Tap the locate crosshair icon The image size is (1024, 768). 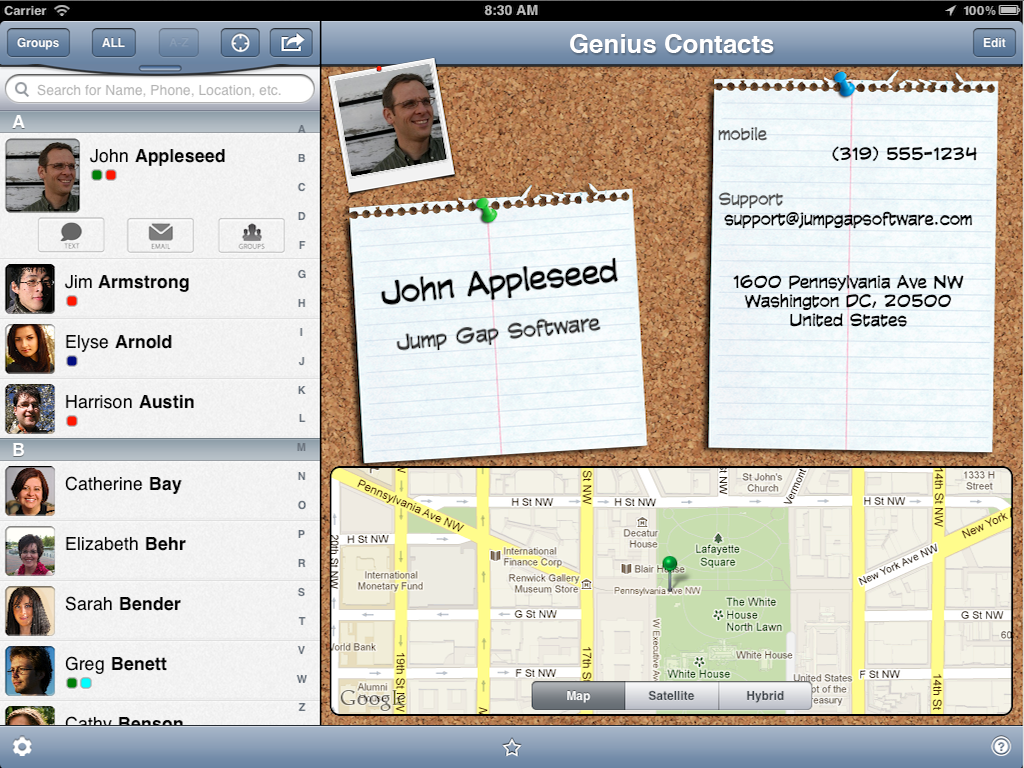click(x=240, y=43)
